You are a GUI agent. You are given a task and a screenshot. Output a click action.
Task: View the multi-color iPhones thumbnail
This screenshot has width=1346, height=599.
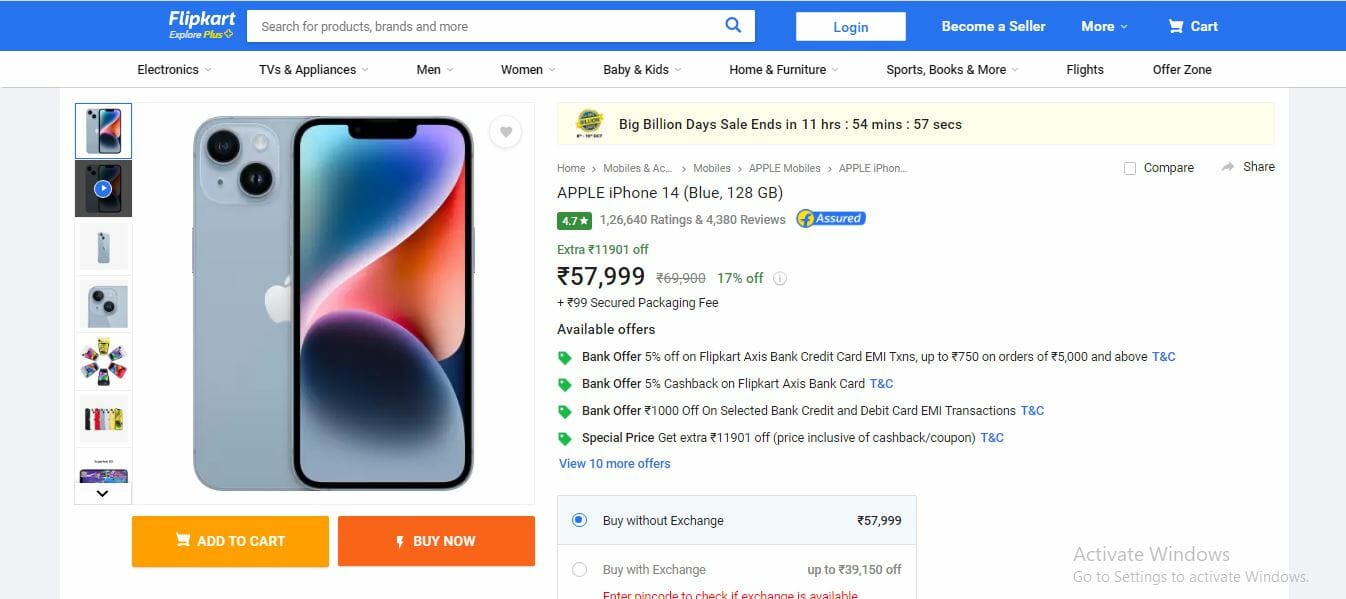[103, 419]
